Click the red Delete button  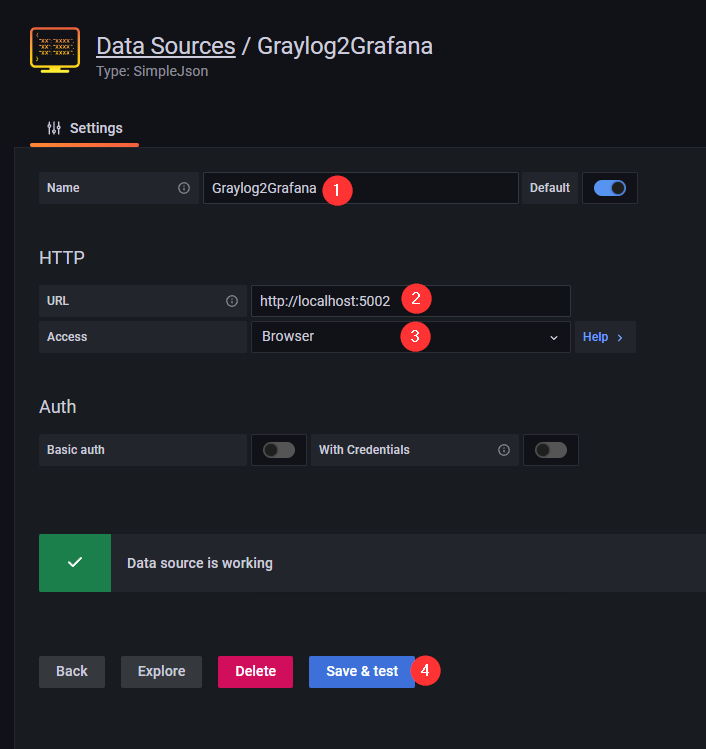[x=256, y=672]
